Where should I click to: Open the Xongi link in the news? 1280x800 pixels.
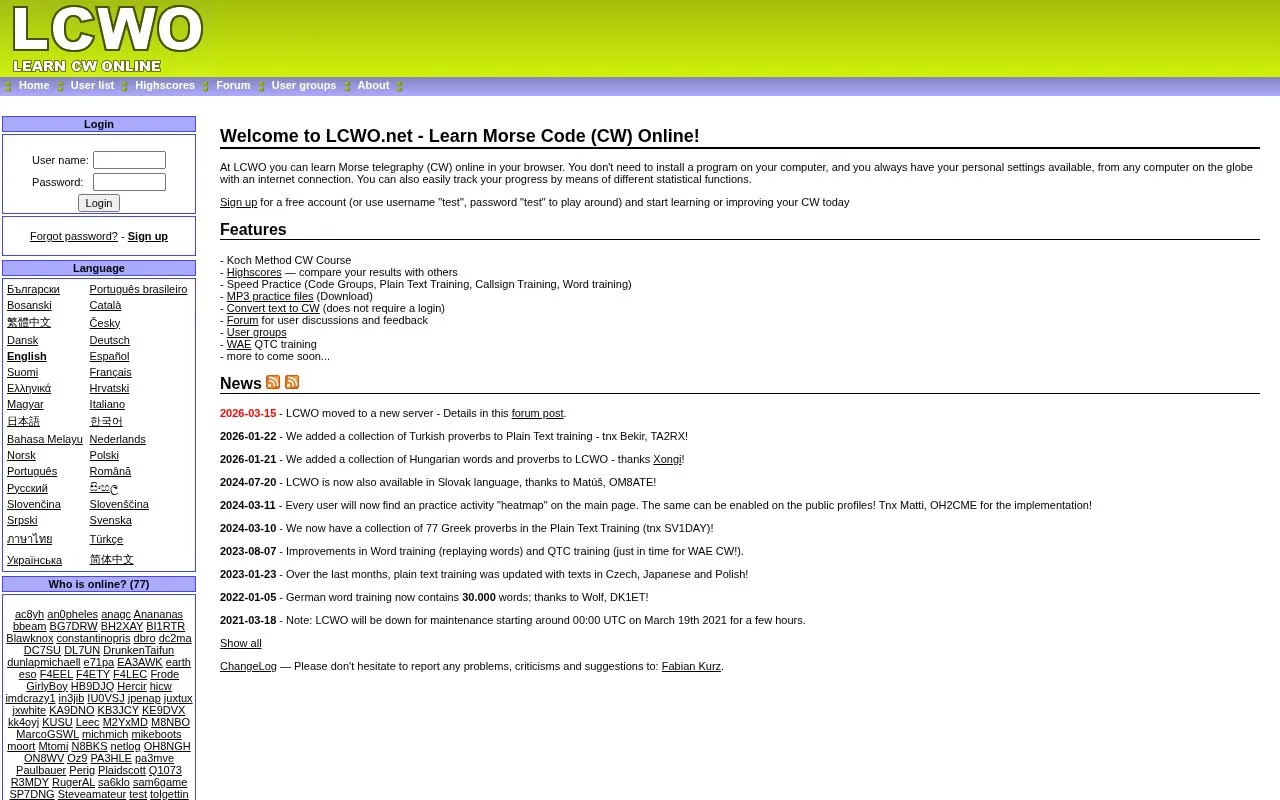tap(667, 459)
